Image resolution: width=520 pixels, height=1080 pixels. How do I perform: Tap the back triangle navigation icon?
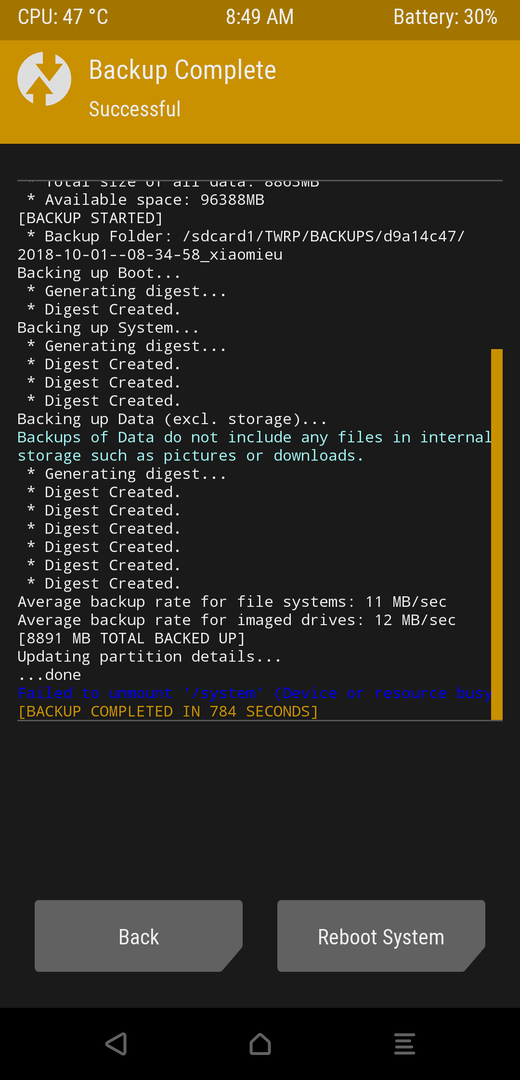pos(116,1043)
